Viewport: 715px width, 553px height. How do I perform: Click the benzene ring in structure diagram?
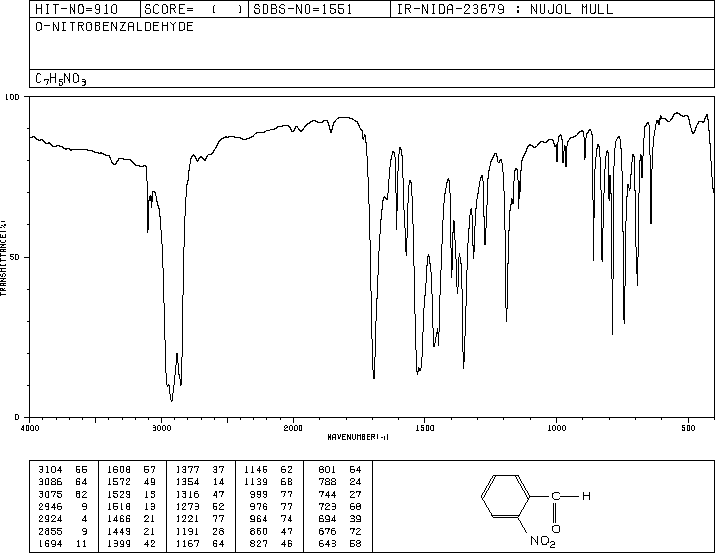click(x=506, y=496)
